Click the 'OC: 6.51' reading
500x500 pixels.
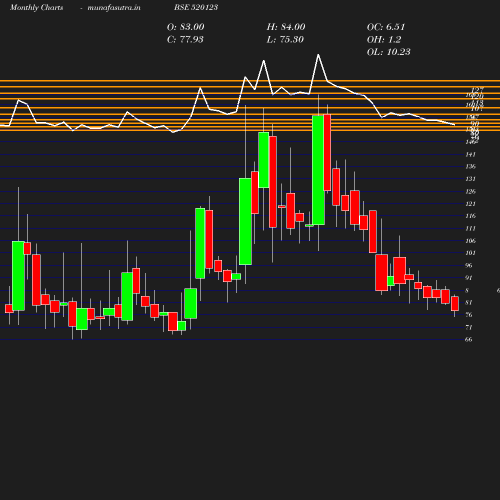point(386,27)
